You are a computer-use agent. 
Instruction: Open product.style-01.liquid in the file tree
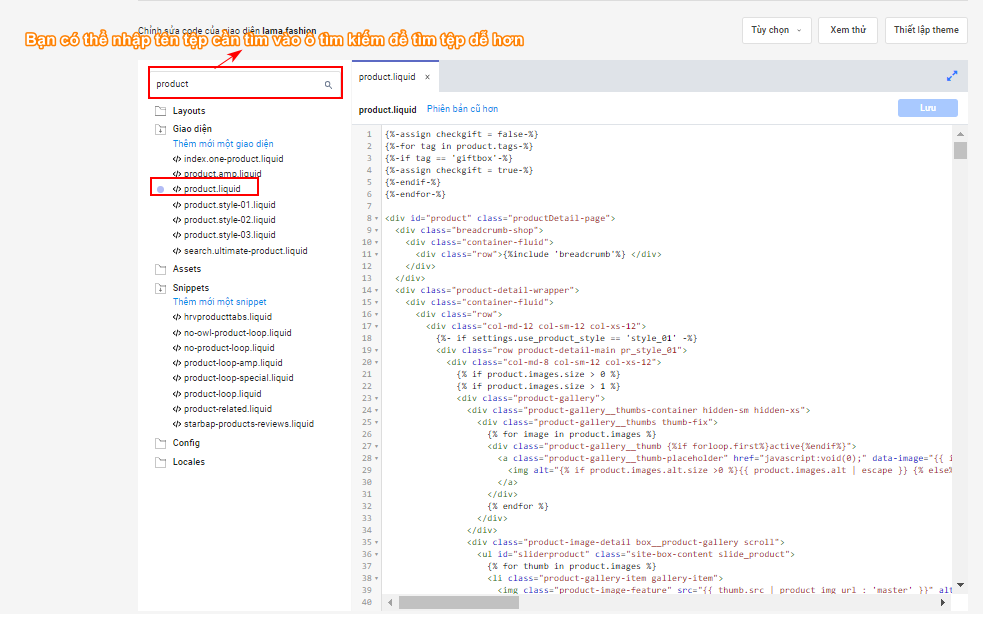(229, 205)
